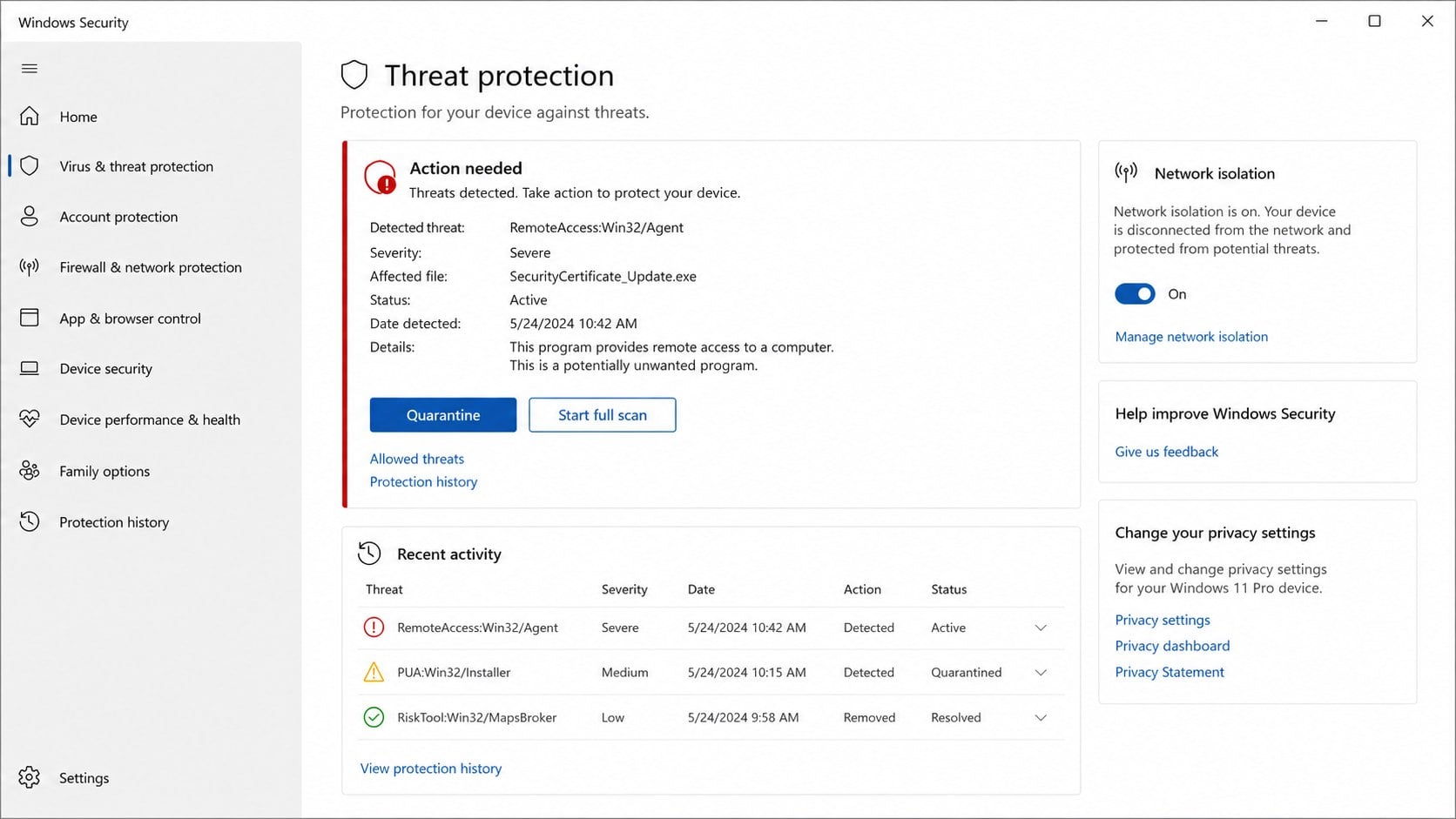This screenshot has width=1456, height=819.
Task: Click the Home house icon
Action: 30,116
